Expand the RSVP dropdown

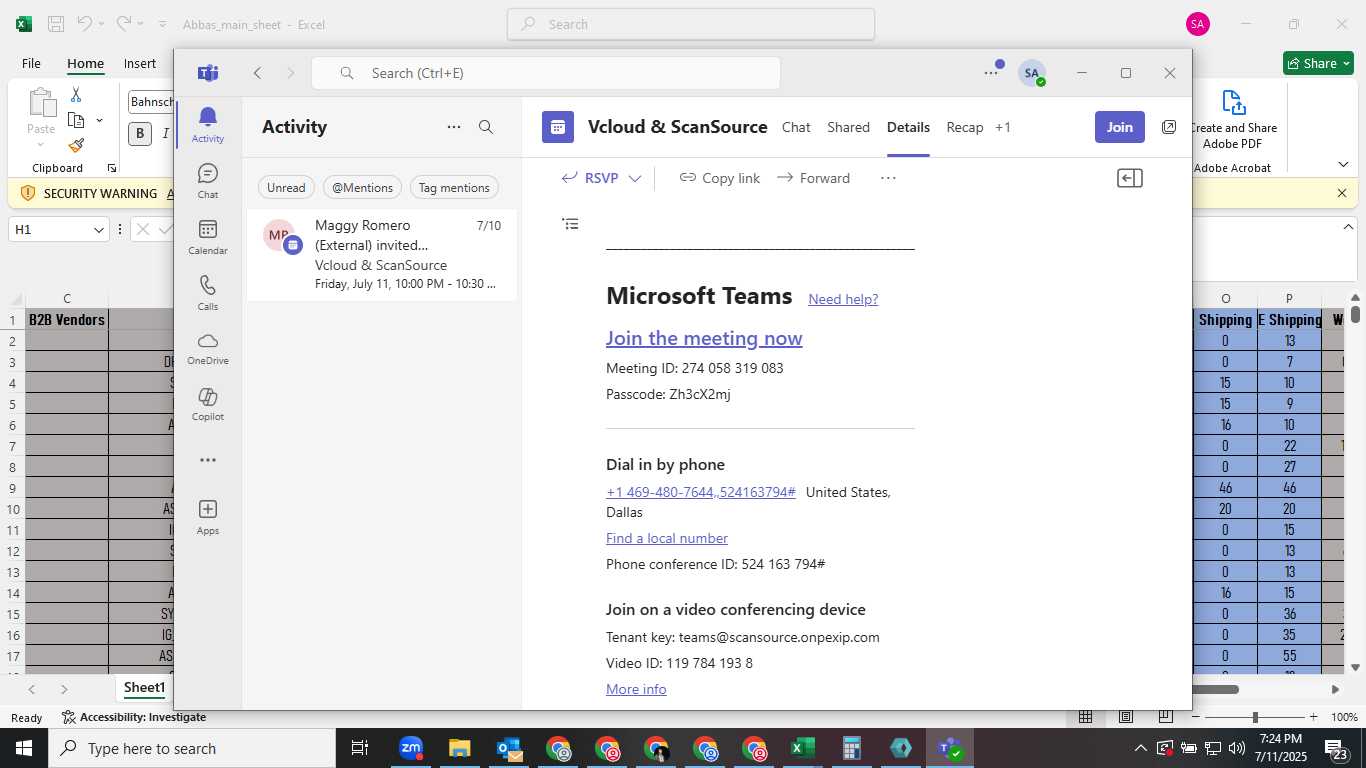tap(634, 178)
